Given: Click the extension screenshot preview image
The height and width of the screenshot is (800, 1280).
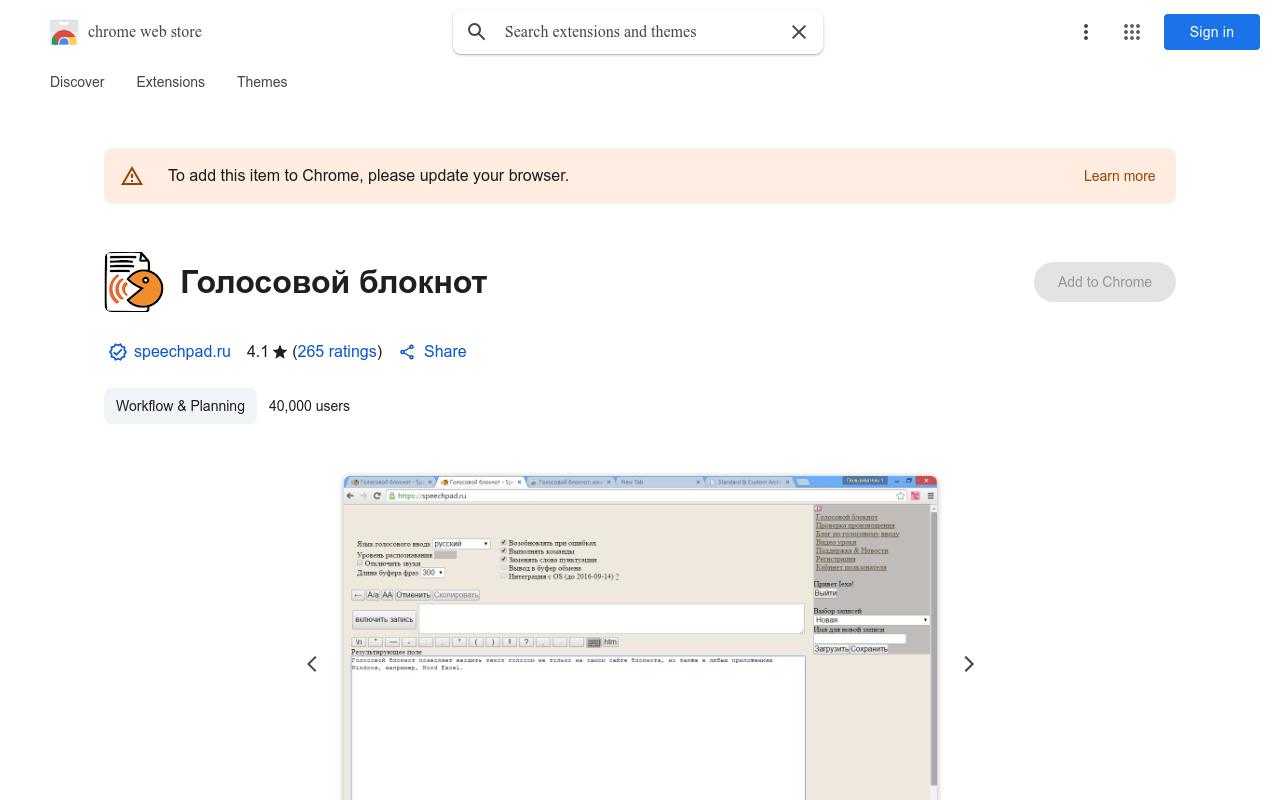Looking at the screenshot, I should pyautogui.click(x=640, y=637).
